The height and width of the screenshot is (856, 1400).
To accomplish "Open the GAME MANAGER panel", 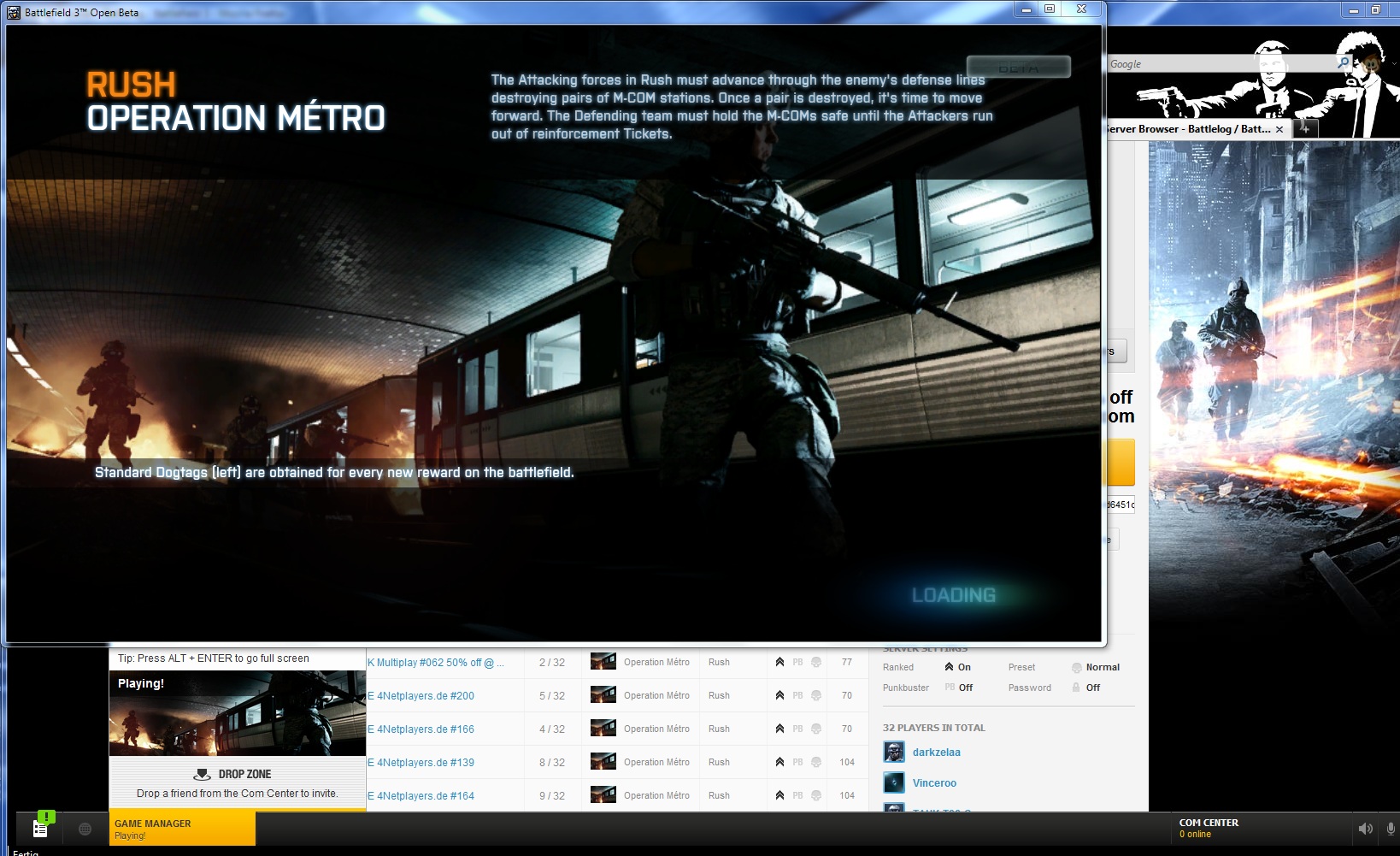I will (x=182, y=829).
